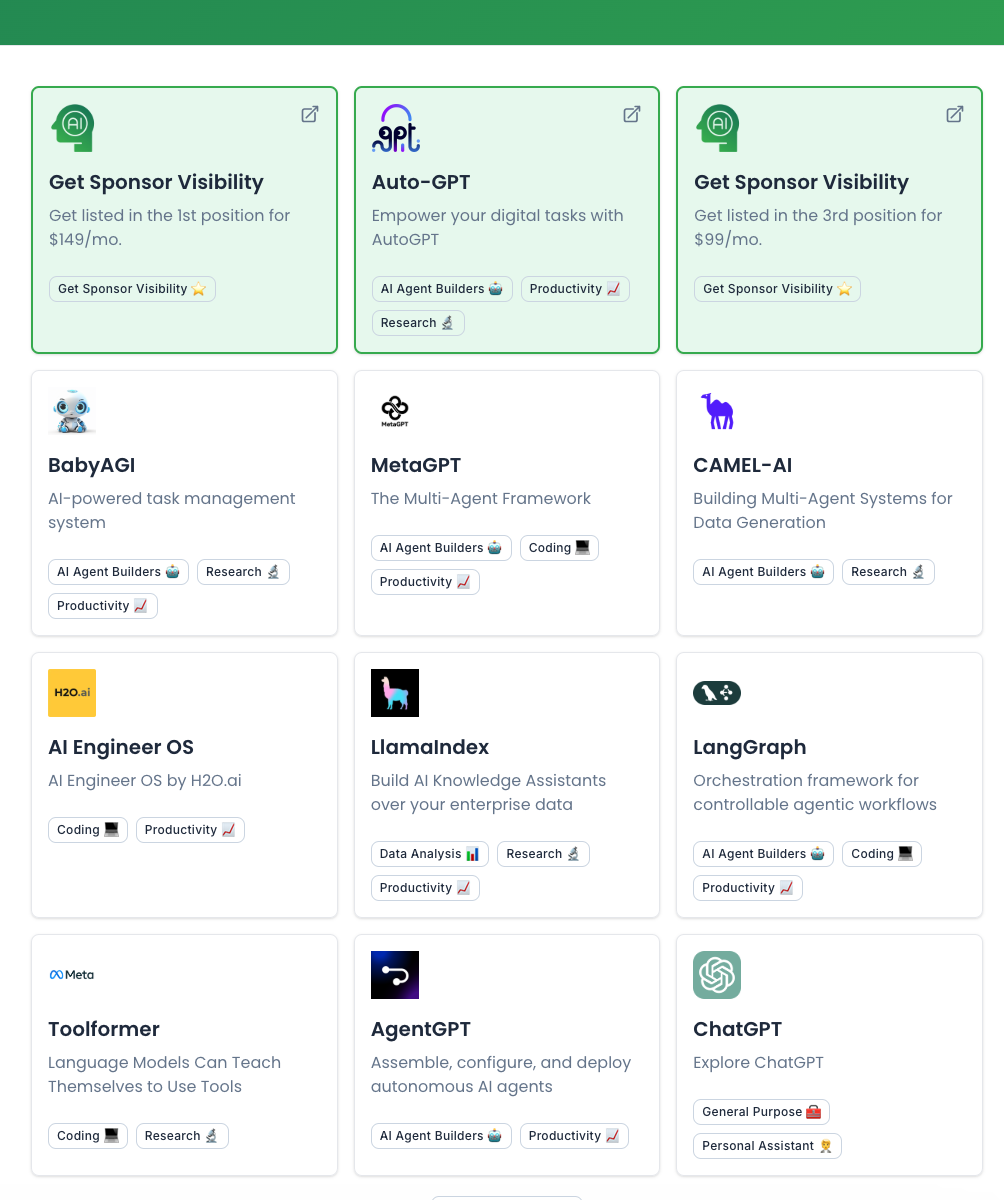Click the Auto-GPT logo icon
Screen dimensions: 1004x1200
point(395,128)
